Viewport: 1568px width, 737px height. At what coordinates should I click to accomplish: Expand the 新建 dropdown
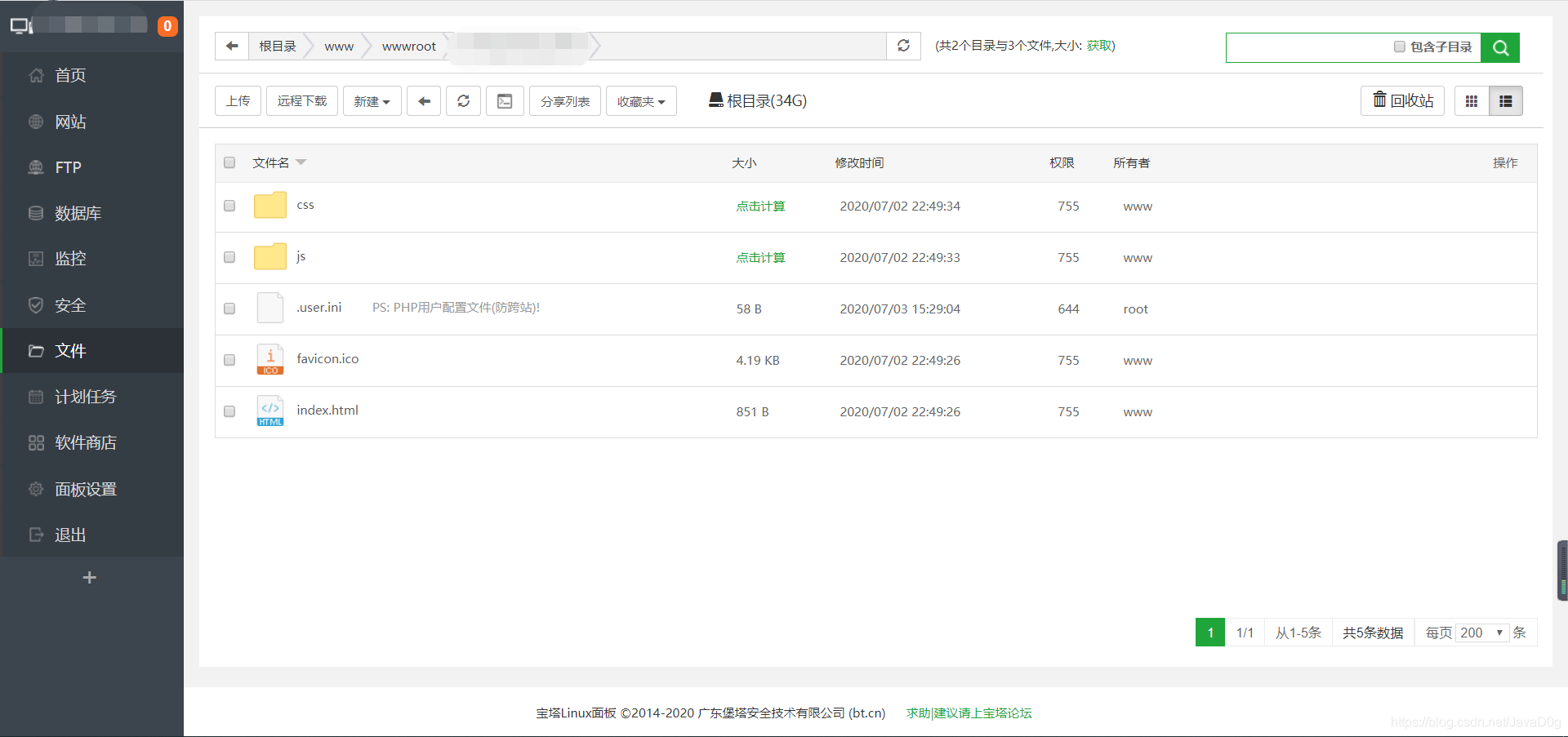pyautogui.click(x=372, y=101)
